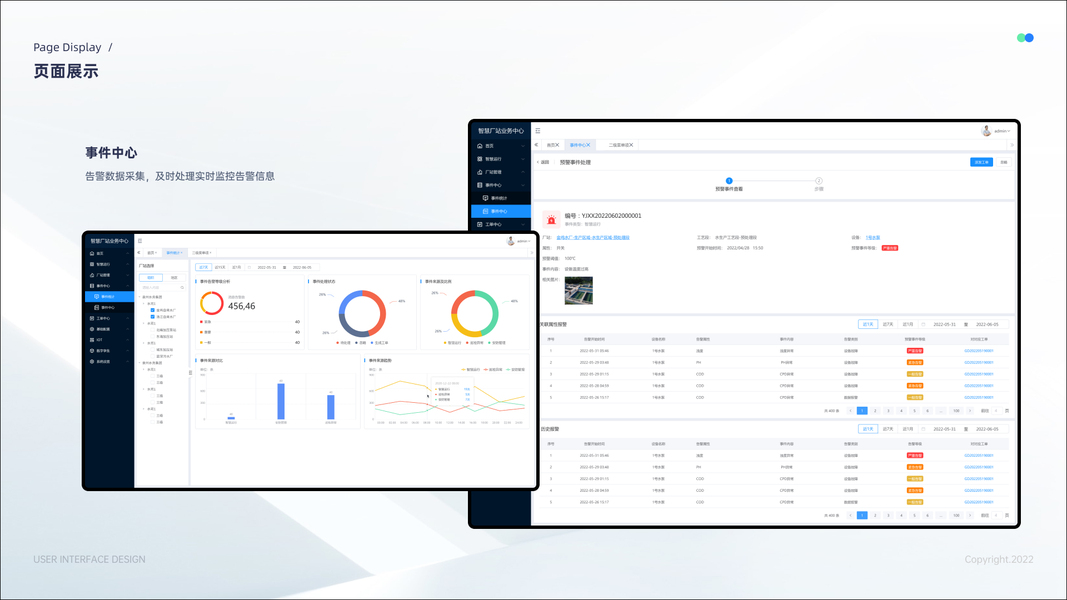Screen dimensions: 1067x600
Task: Click 事件统计 submenu icon in event-handling window
Action: 485,198
